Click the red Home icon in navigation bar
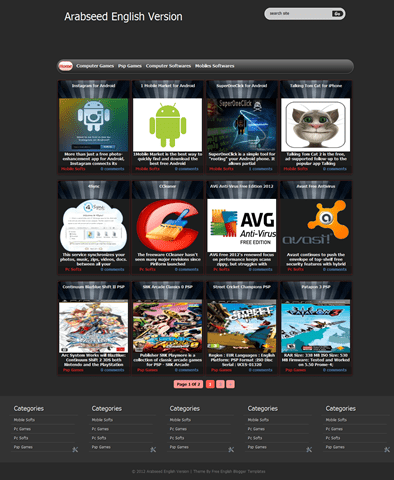The width and height of the screenshot is (394, 480). (x=66, y=66)
